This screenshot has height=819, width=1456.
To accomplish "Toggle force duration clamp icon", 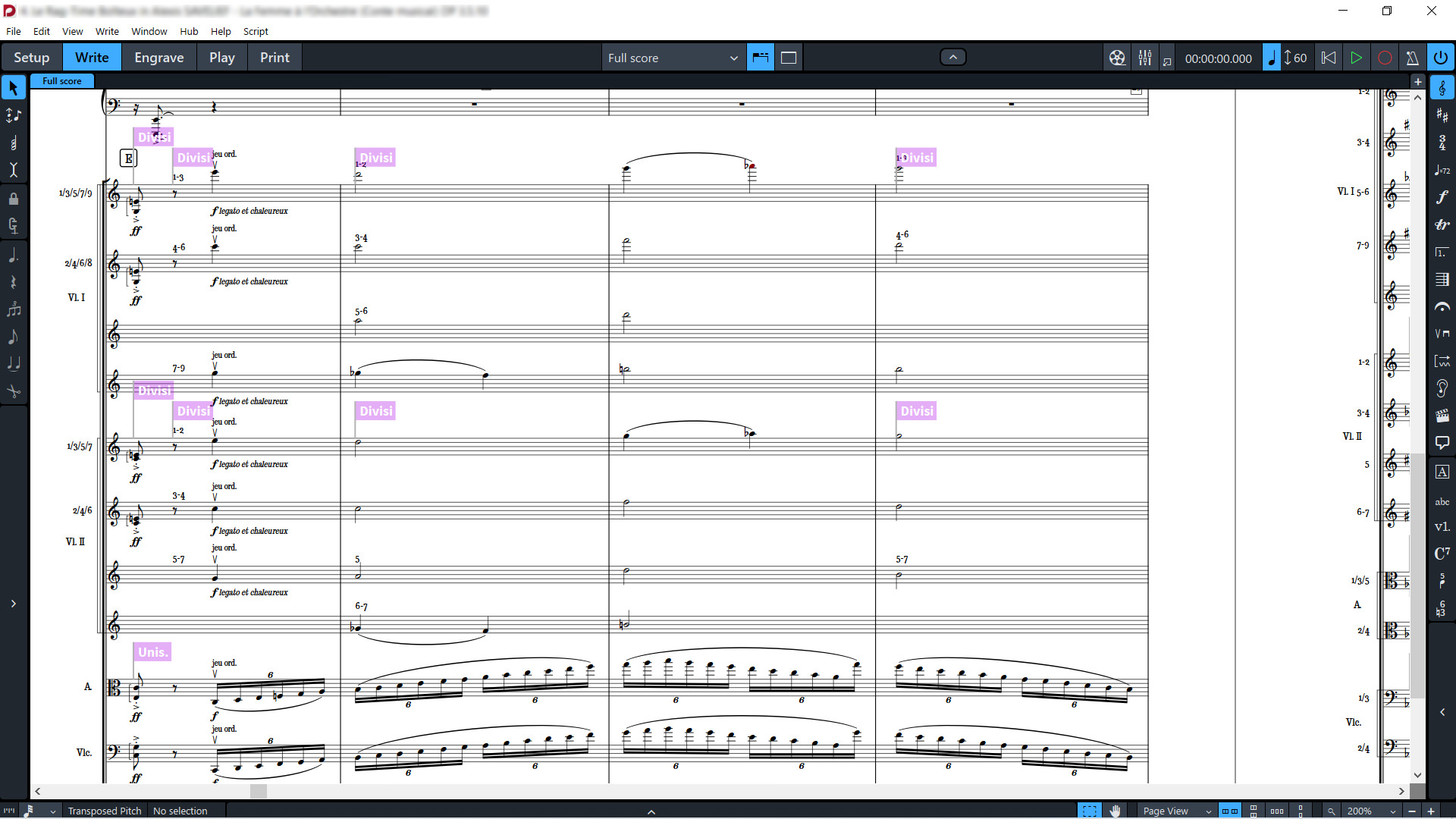I will tap(13, 225).
